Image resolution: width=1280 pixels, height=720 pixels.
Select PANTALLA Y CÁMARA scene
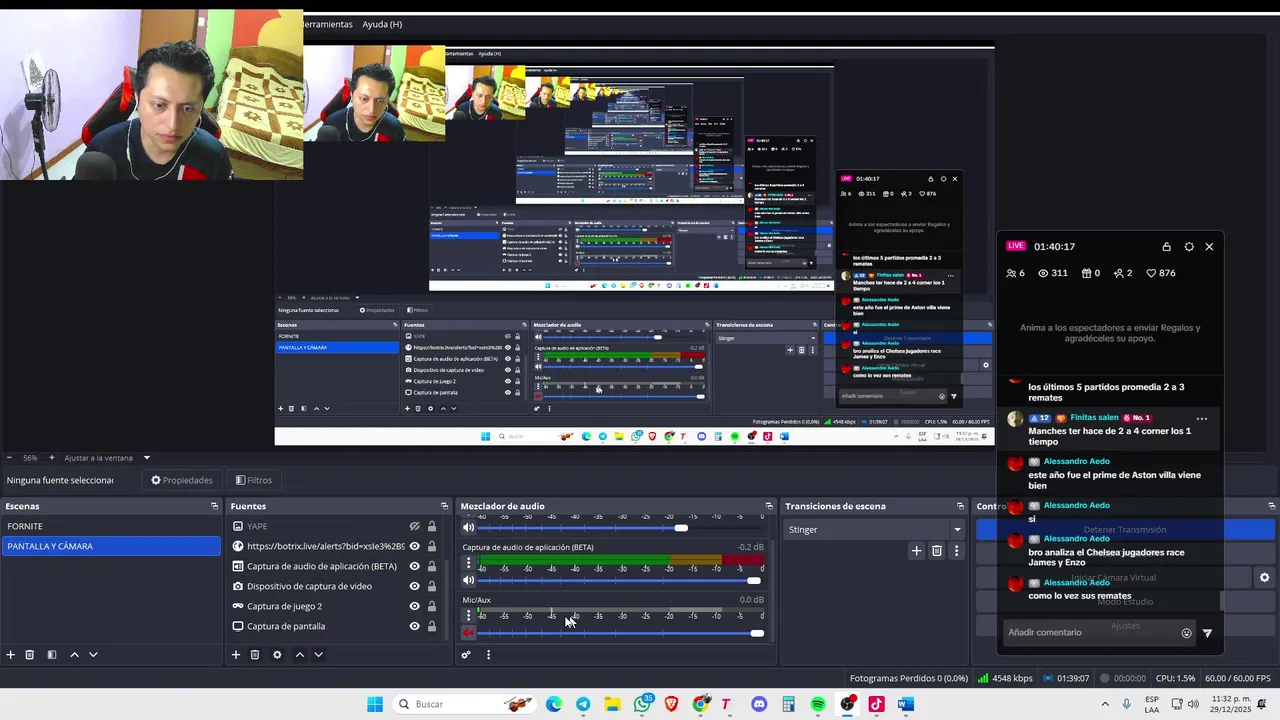pyautogui.click(x=111, y=546)
